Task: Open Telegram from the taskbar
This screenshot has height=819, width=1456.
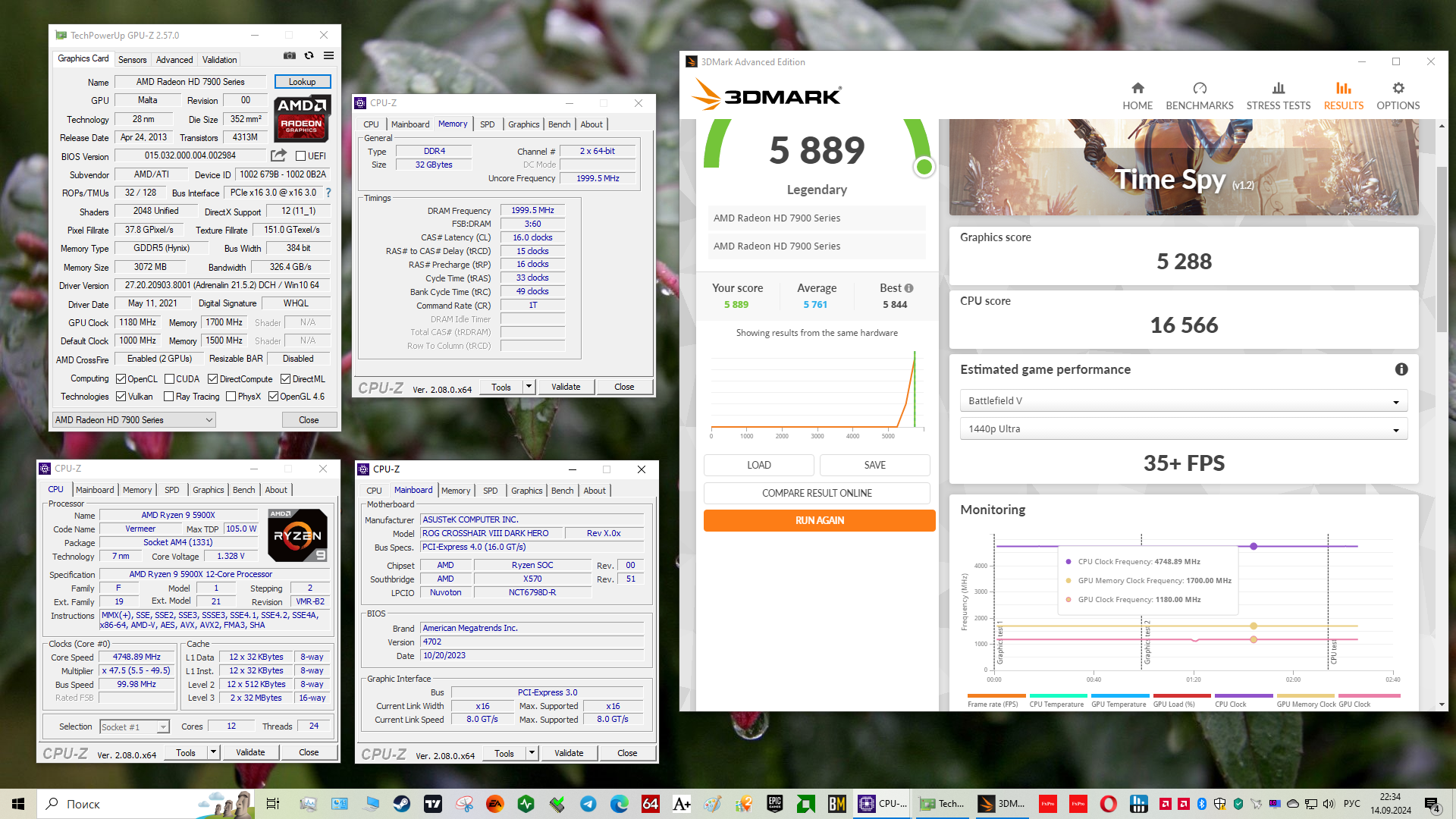Action: point(588,804)
